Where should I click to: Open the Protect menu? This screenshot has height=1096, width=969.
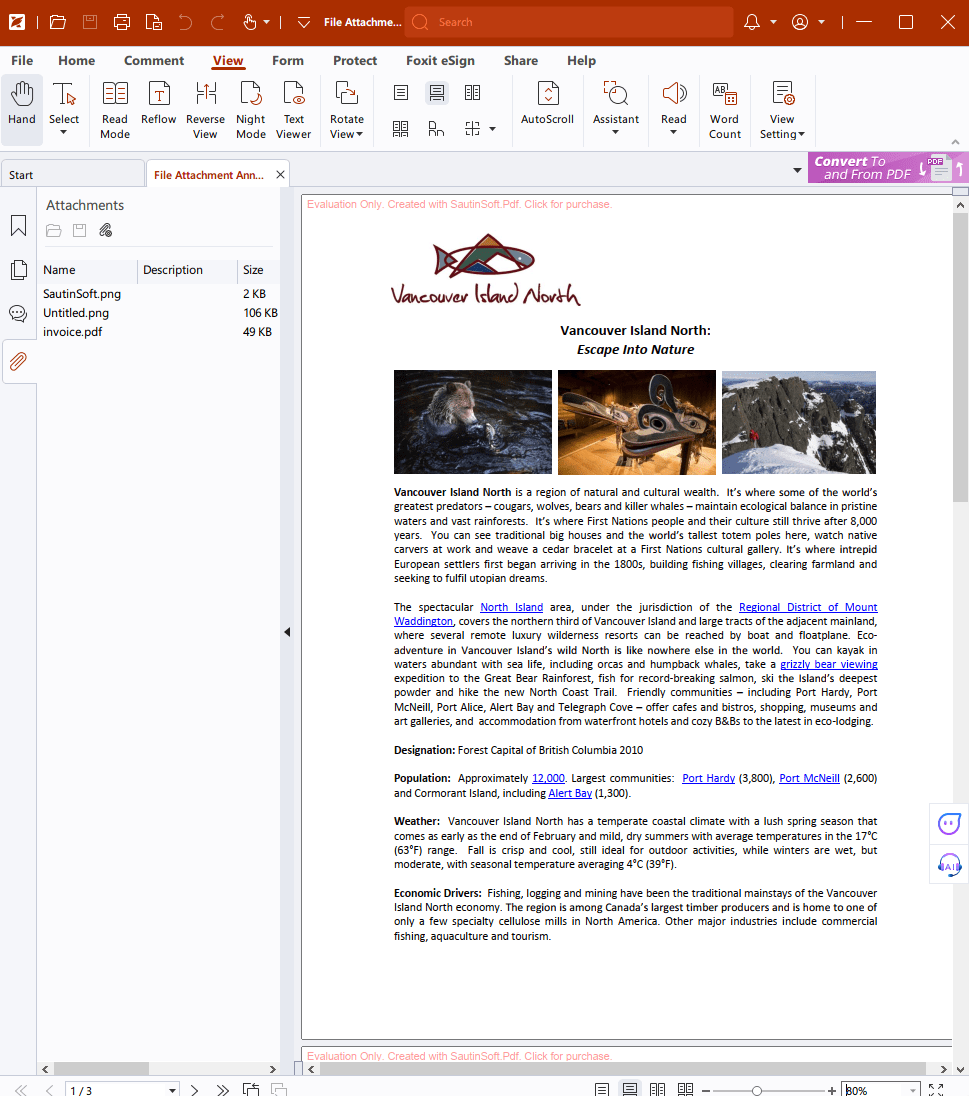[x=355, y=60]
